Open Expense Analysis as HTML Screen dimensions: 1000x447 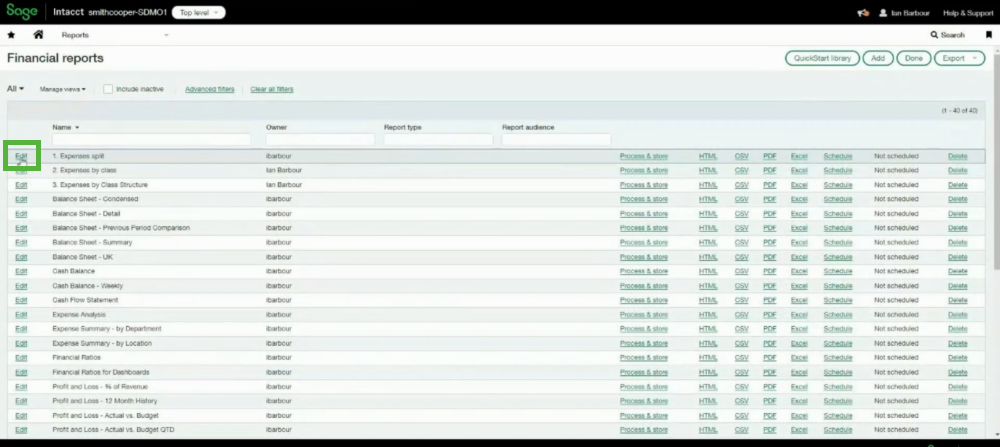[708, 314]
